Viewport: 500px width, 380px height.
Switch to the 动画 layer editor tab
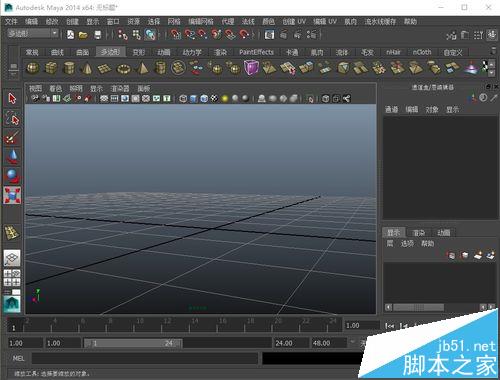(x=443, y=233)
